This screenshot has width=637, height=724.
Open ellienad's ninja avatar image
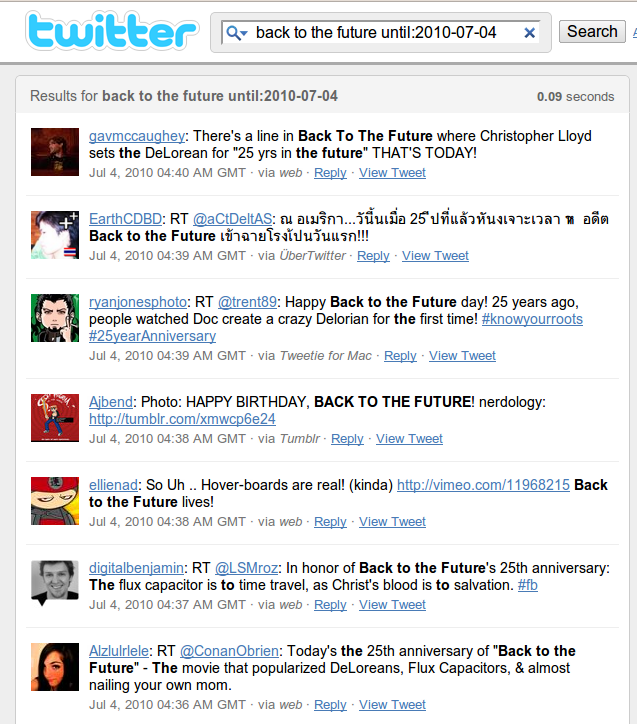click(x=55, y=501)
